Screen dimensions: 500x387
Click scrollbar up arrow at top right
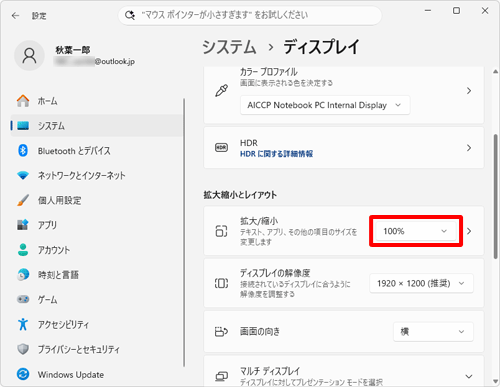496,71
